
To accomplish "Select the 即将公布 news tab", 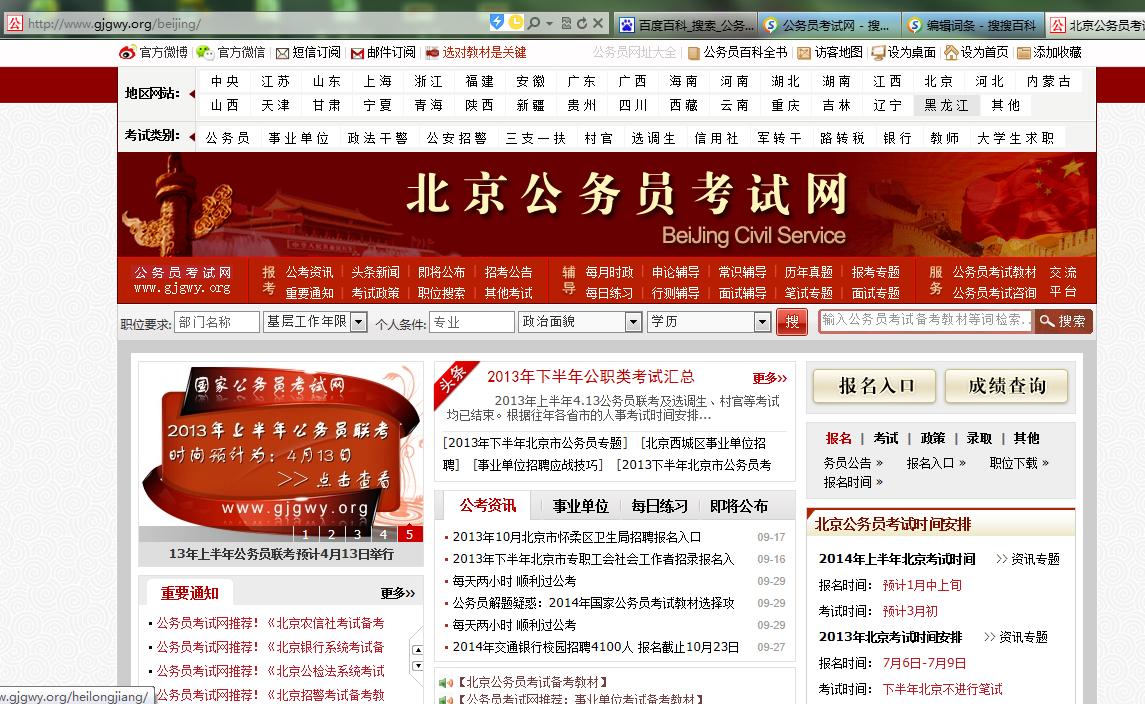I will point(739,506).
